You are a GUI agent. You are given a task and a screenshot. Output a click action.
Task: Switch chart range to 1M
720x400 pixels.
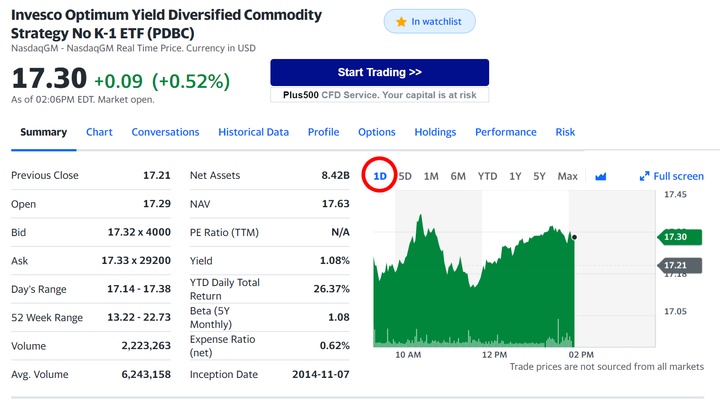(x=431, y=176)
